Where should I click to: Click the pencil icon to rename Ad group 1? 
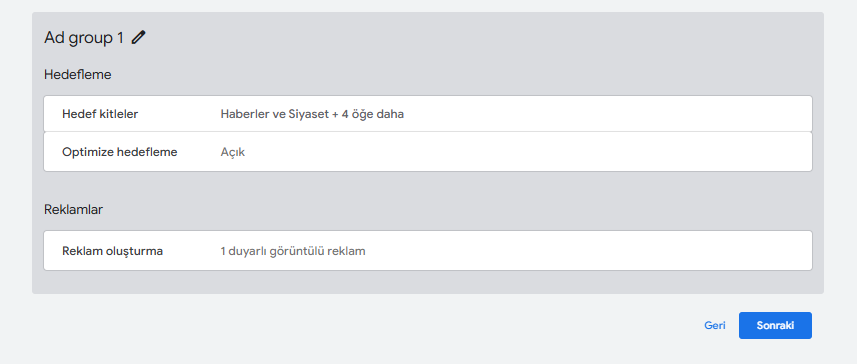139,38
